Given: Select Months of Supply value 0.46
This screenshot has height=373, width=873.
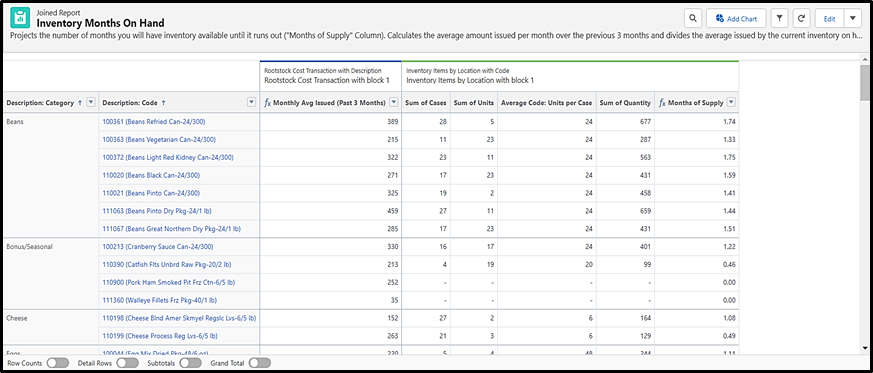Looking at the screenshot, I should coord(729,264).
